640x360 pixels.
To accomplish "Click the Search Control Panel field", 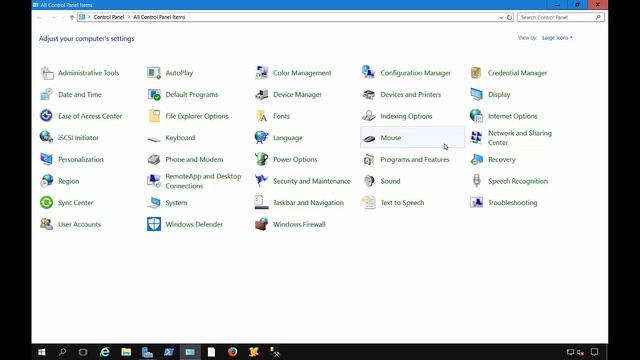I will (x=561, y=17).
